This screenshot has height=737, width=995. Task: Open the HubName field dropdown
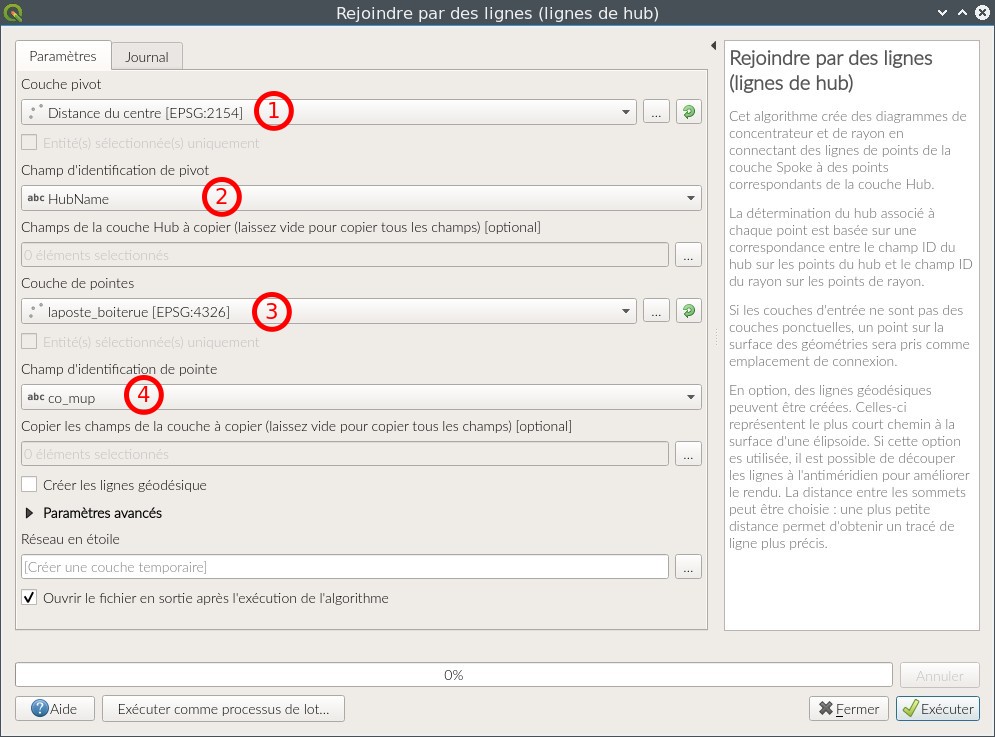[360, 198]
